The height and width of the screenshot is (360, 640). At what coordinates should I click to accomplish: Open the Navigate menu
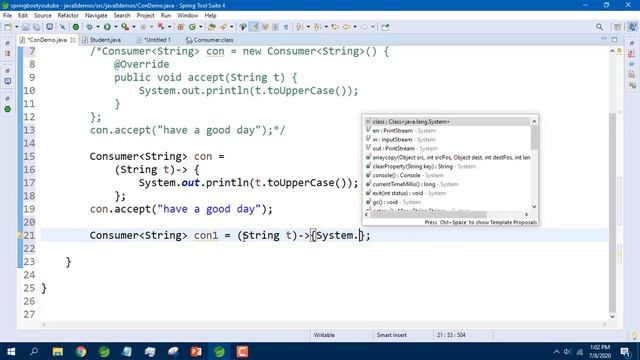(x=96, y=16)
